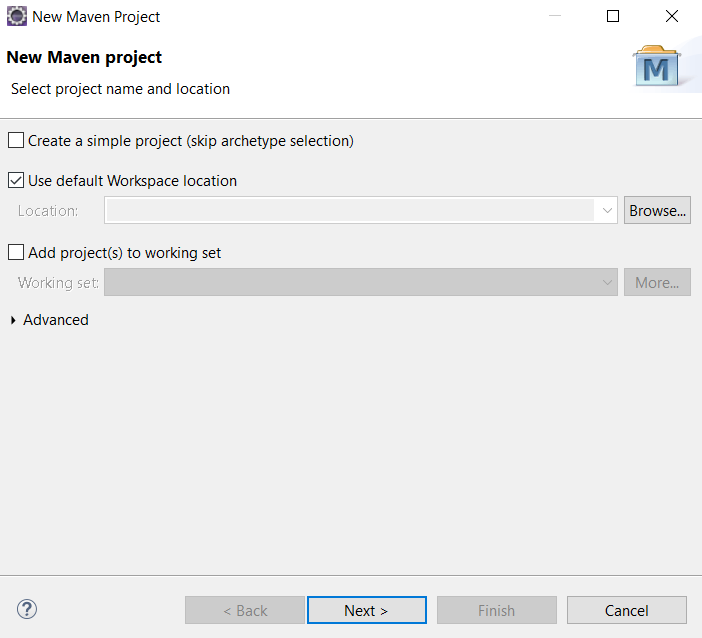The width and height of the screenshot is (702, 638).
Task: Check Add project(s) to working set
Action: pyautogui.click(x=16, y=252)
